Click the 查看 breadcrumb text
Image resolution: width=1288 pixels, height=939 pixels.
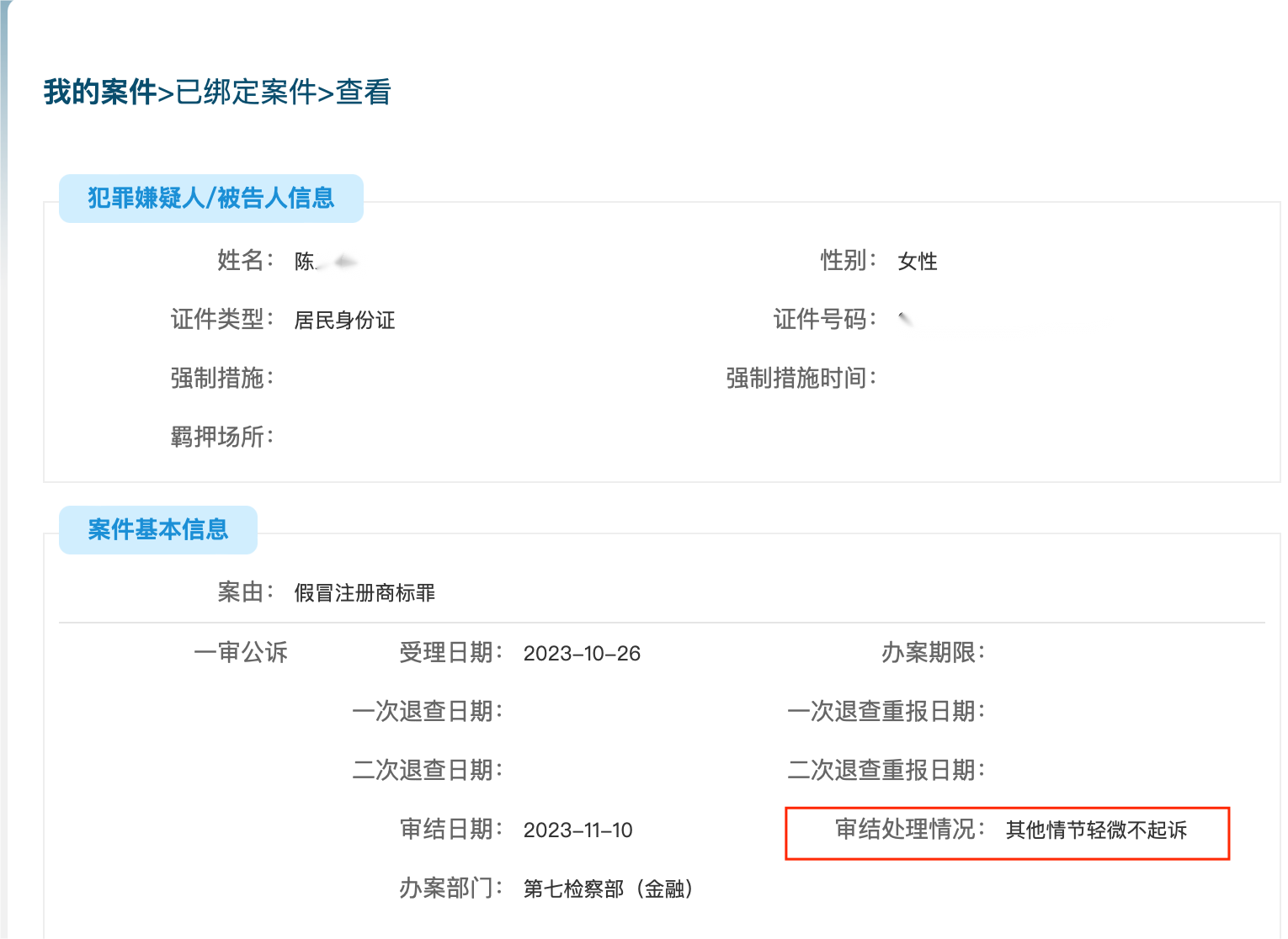[363, 92]
